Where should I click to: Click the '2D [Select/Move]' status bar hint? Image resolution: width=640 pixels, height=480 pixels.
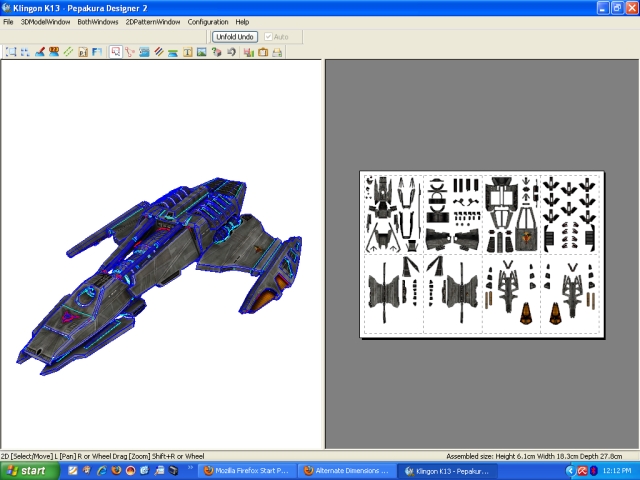pos(102,456)
